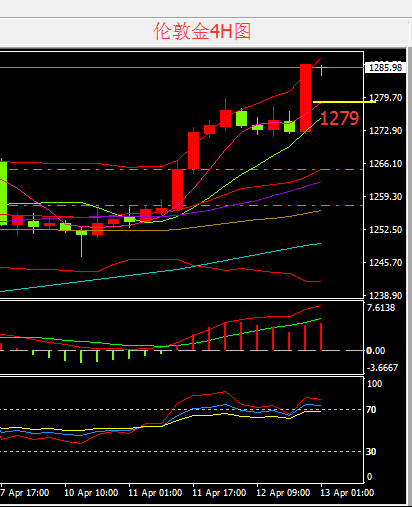Click the RSI level 70 label
The image size is (412, 507).
pos(371,410)
